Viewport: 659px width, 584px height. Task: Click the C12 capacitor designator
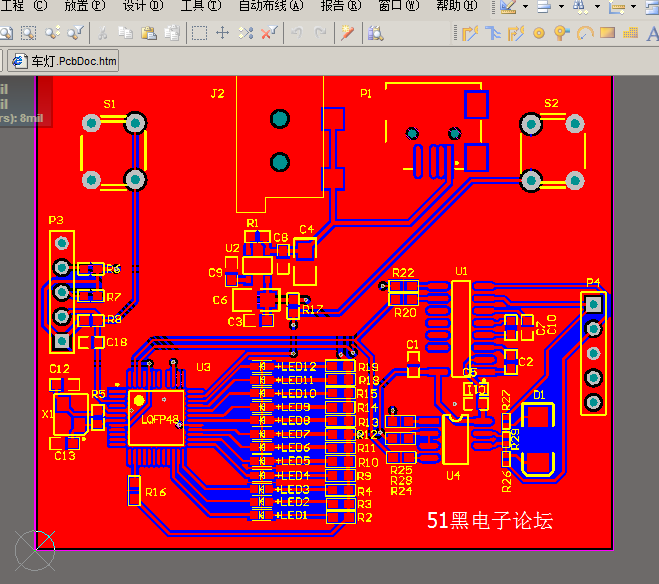[x=59, y=369]
